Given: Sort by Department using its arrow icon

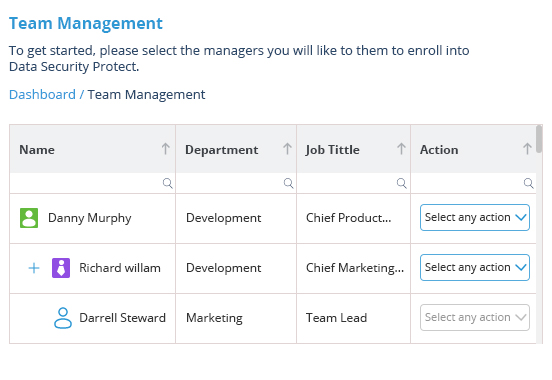Looking at the screenshot, I should pos(287,149).
